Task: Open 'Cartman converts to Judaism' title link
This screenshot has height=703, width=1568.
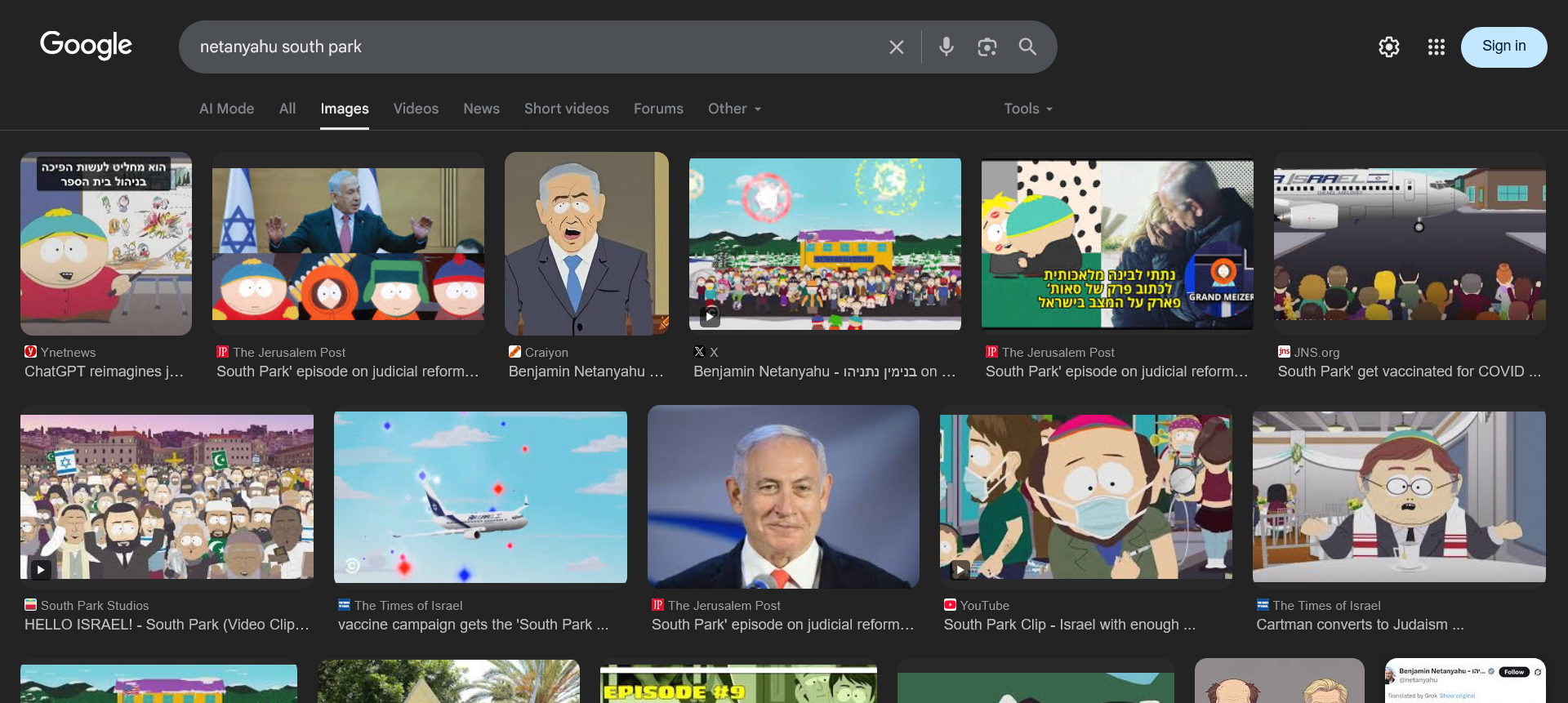Action: pos(1360,625)
